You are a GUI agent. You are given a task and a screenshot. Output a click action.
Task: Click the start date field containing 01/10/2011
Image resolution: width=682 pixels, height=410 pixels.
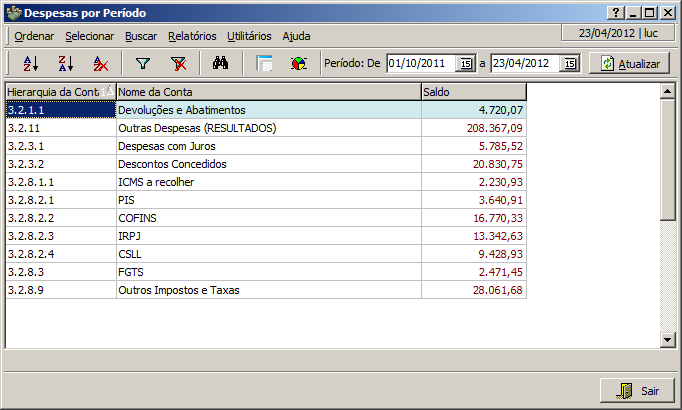coord(420,63)
